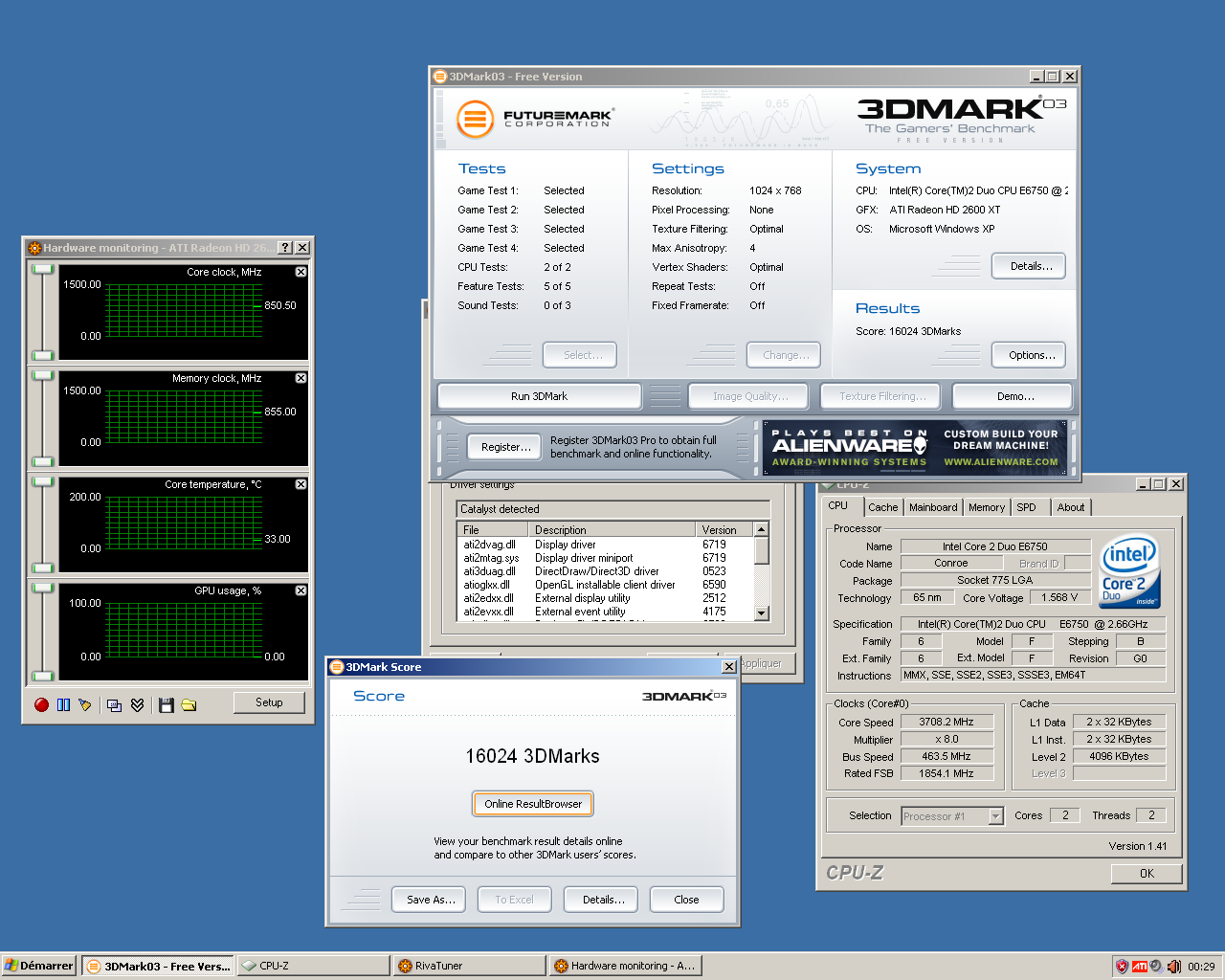Click the driver list scrollbar up arrow

coord(762,529)
